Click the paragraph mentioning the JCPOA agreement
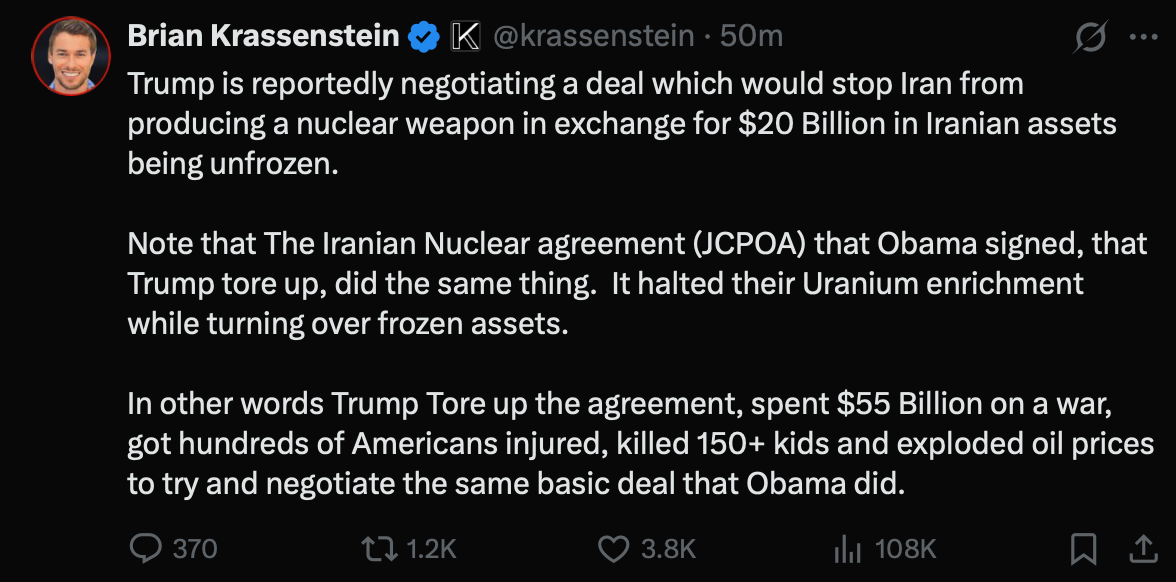This screenshot has width=1176, height=582. click(637, 283)
